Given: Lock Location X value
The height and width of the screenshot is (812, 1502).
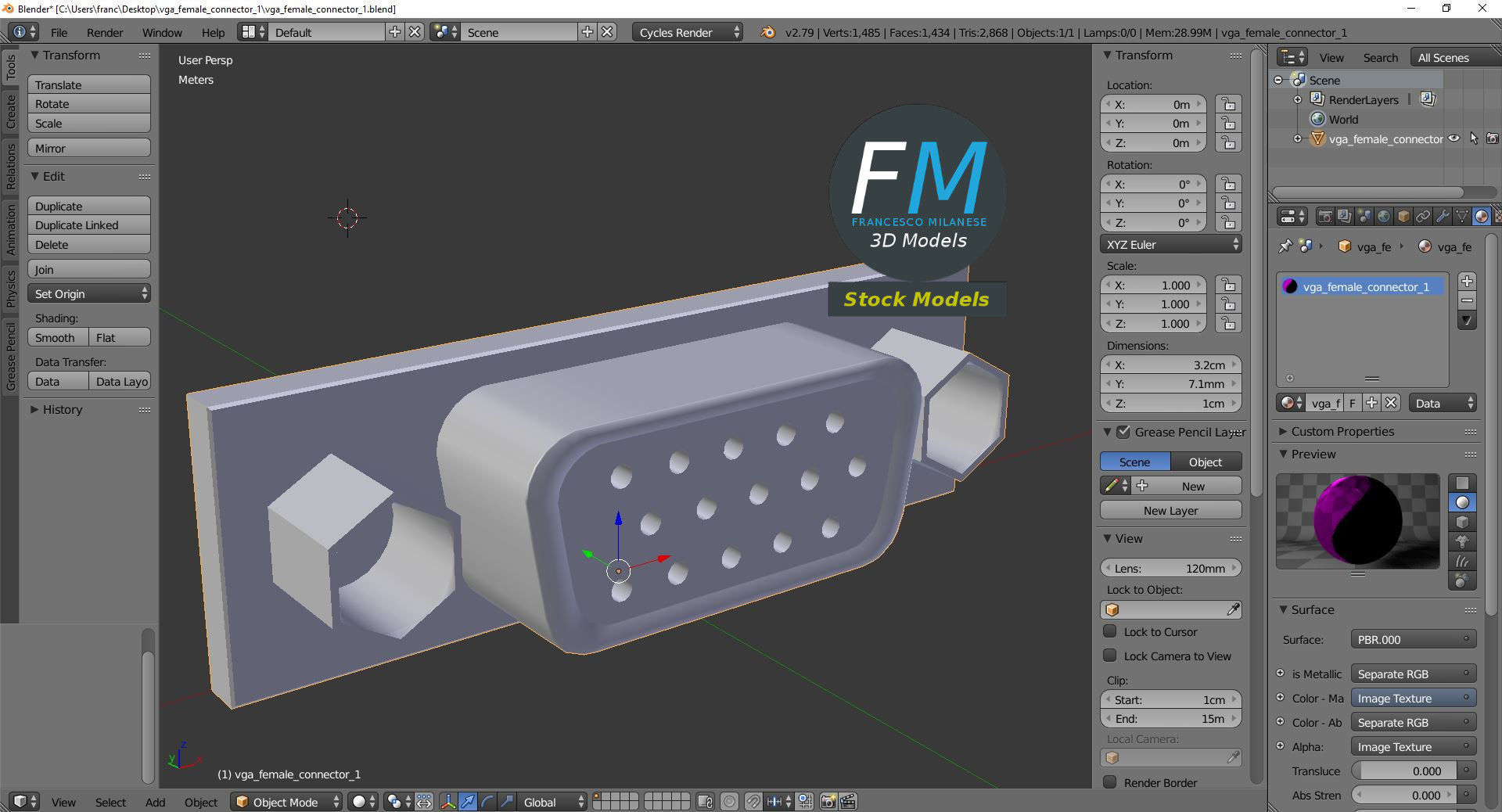Looking at the screenshot, I should click(1229, 105).
